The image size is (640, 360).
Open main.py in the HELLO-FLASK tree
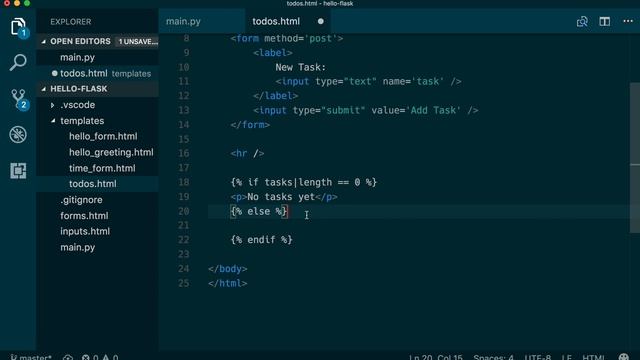pos(78,247)
